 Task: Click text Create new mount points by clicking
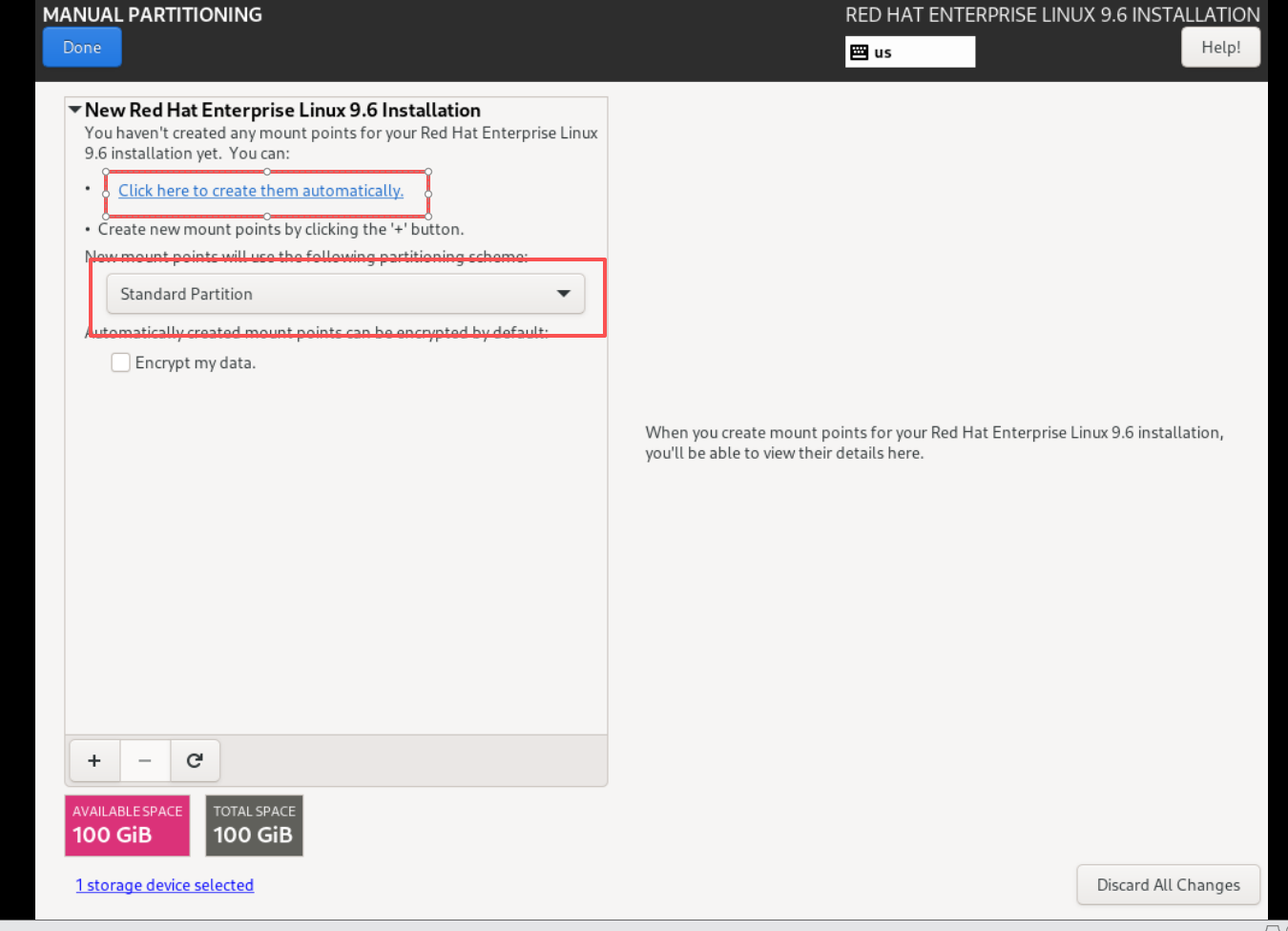tap(280, 229)
